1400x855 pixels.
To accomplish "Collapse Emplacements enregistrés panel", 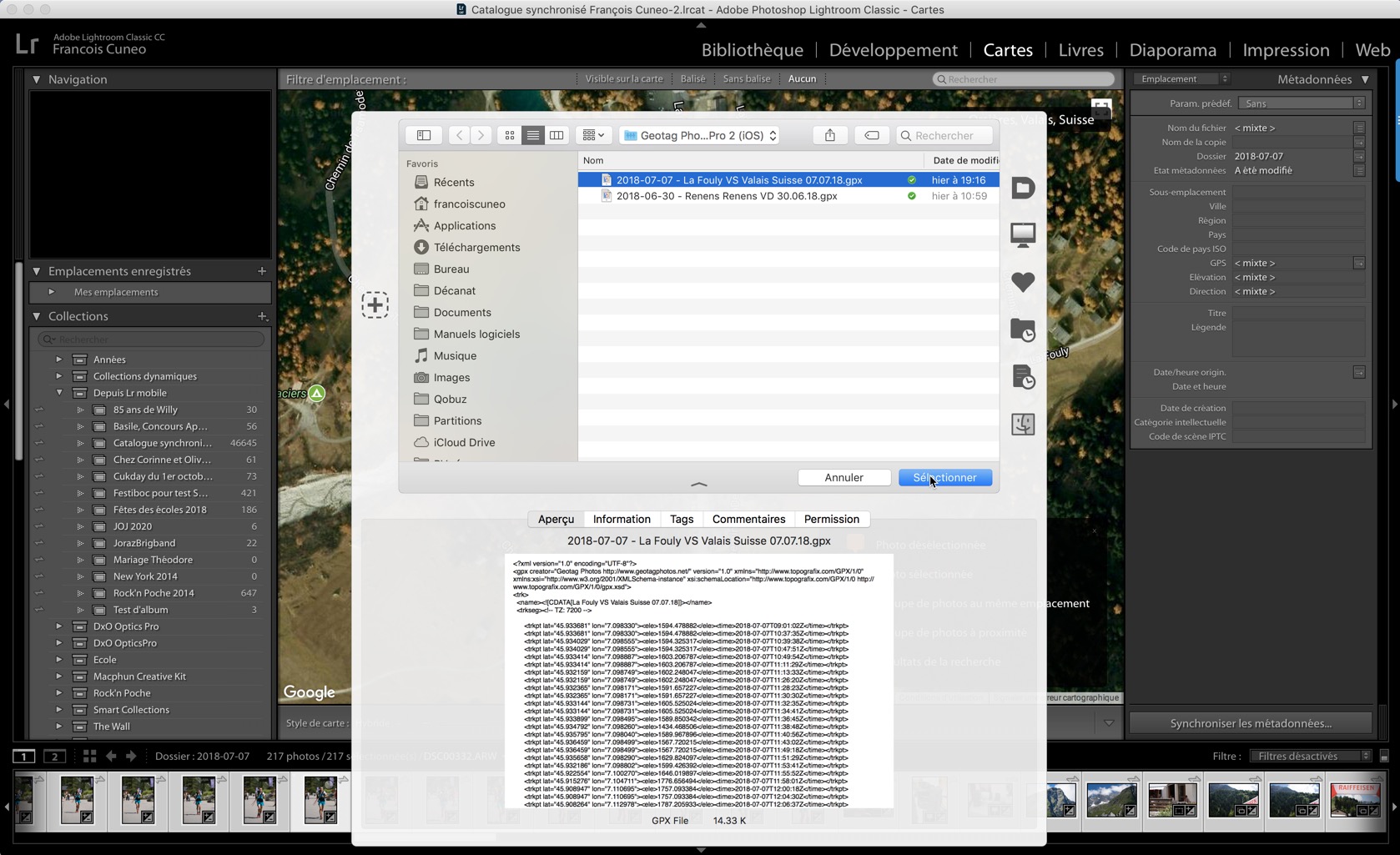I will 37,271.
